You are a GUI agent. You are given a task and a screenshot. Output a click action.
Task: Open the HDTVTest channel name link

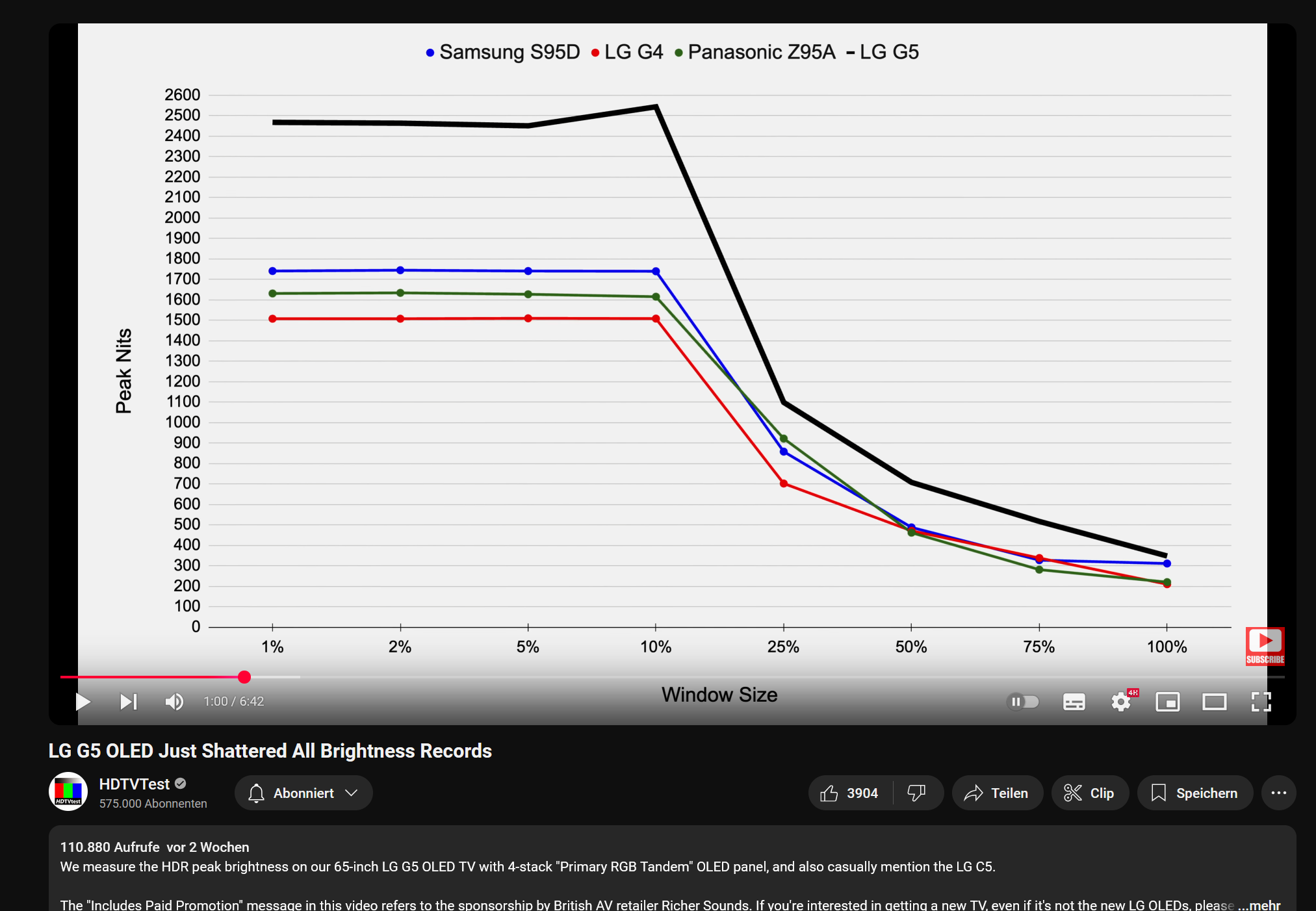click(134, 784)
